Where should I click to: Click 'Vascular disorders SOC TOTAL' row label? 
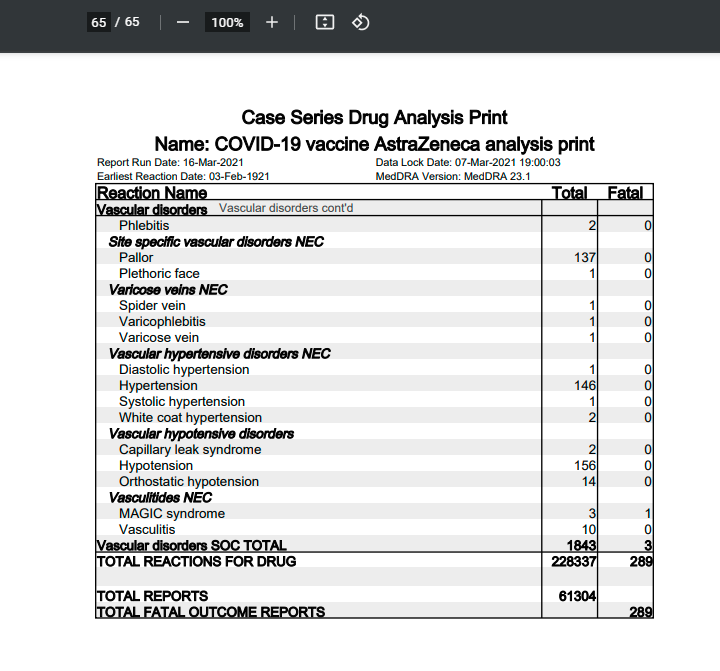(191, 545)
